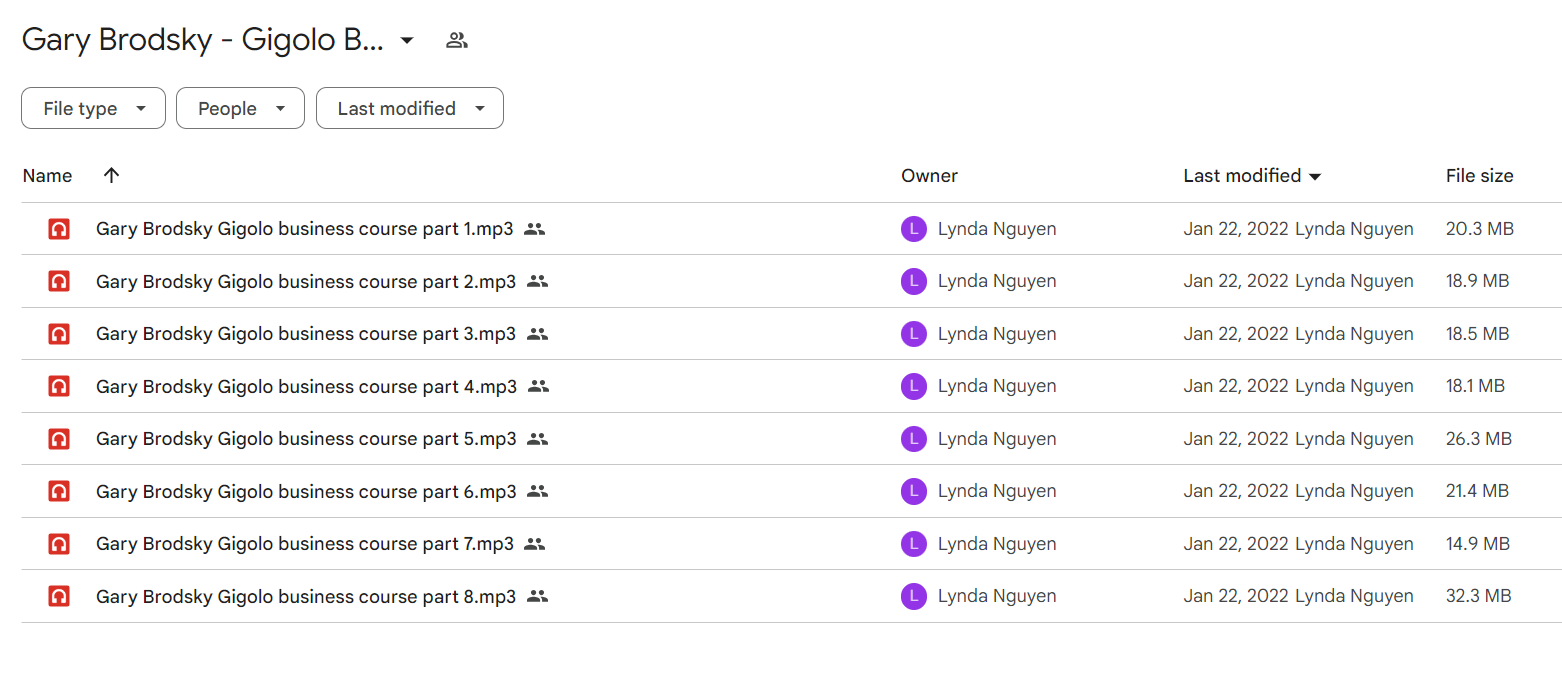Click the modified date in part 4 row
Screen dimensions: 1562x699
point(1236,386)
